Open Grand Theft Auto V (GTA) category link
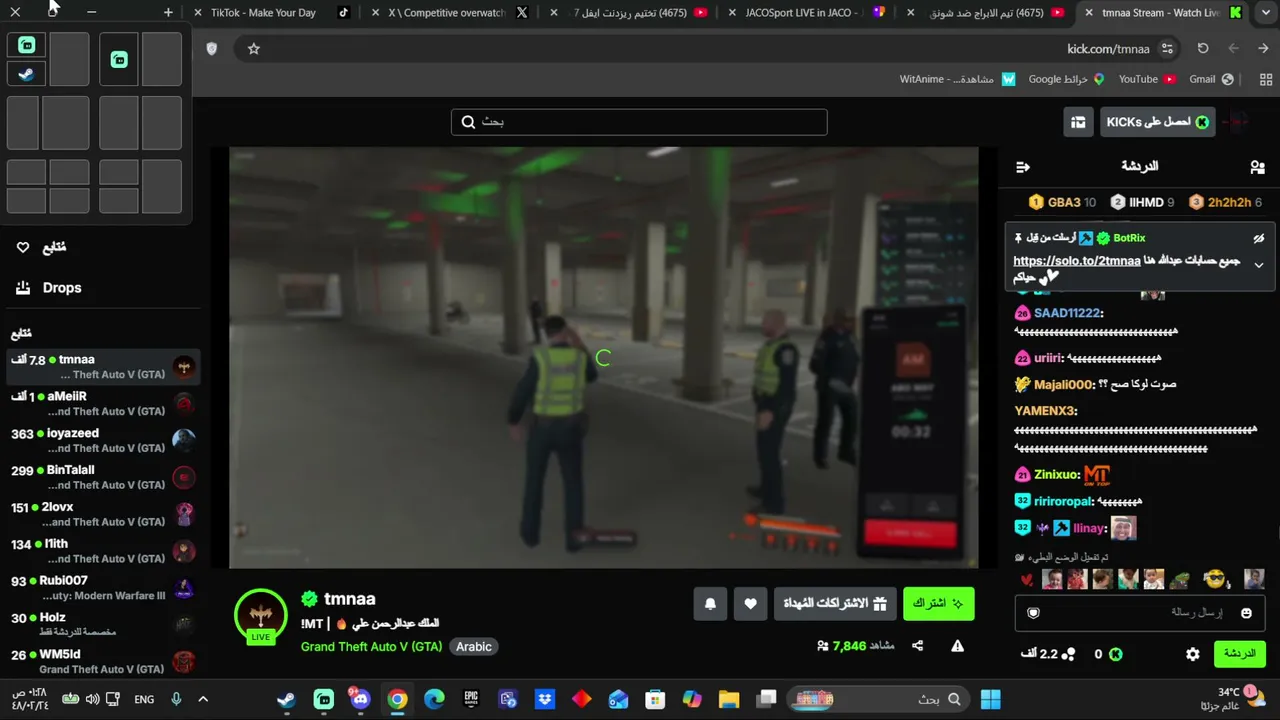 [x=371, y=647]
